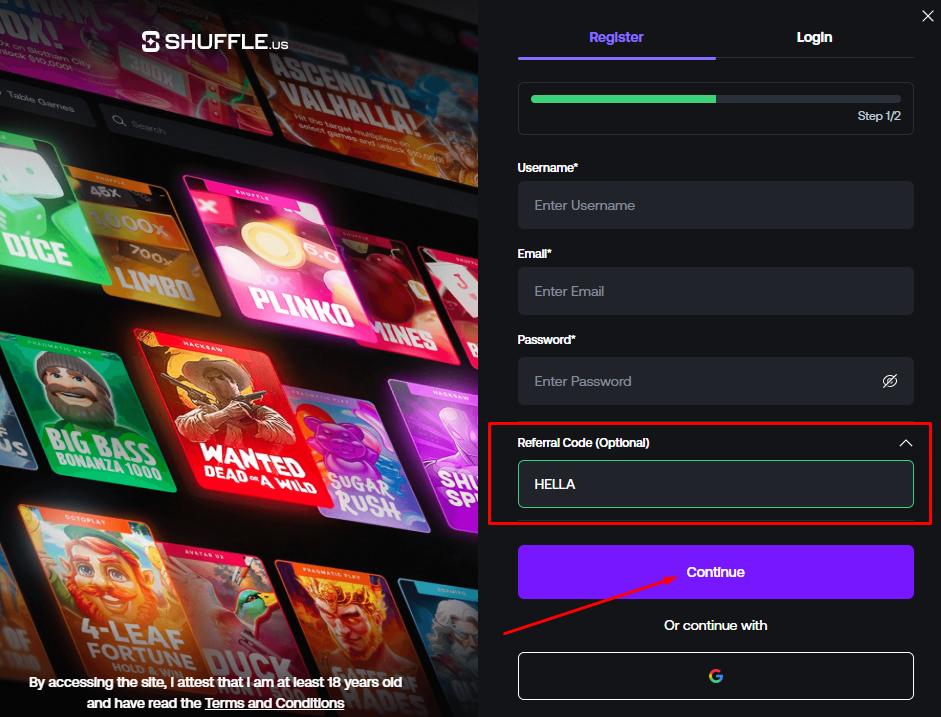Screen dimensions: 941x717
Task: Close the registration dialog
Action: tap(927, 14)
